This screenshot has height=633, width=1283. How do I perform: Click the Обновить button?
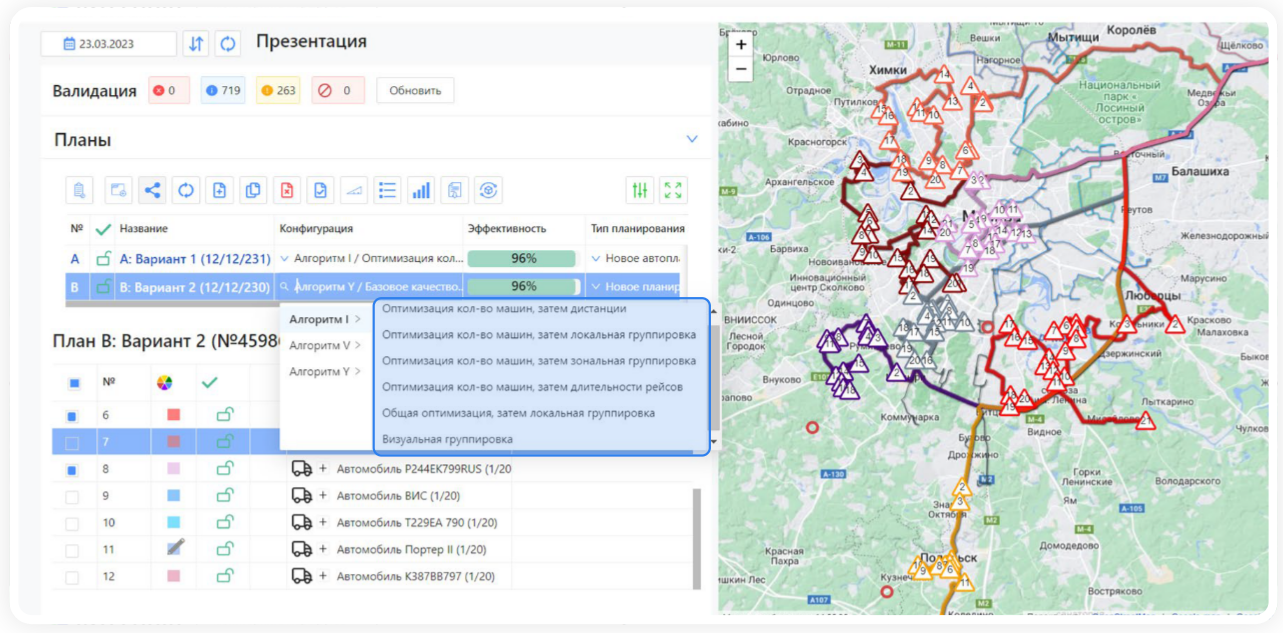(x=415, y=90)
